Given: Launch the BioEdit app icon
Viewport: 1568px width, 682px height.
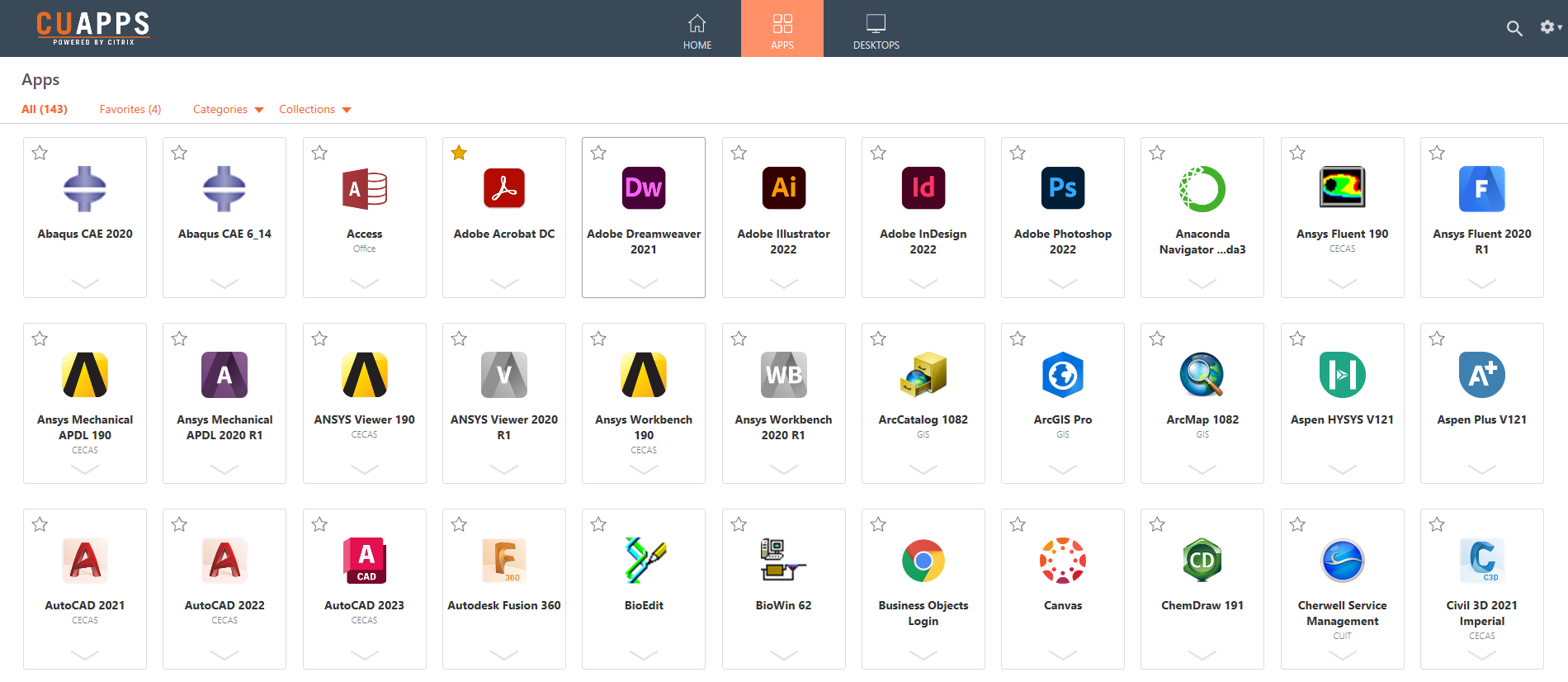Looking at the screenshot, I should point(644,560).
